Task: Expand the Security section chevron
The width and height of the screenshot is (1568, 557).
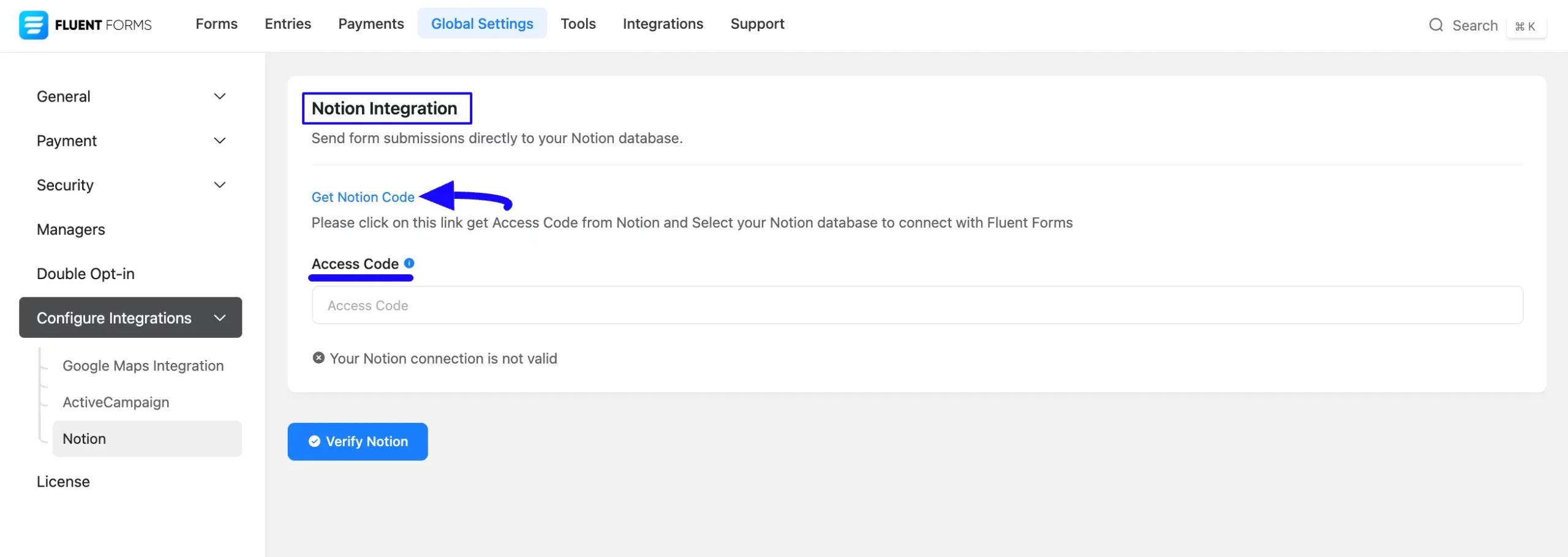Action: coord(220,185)
